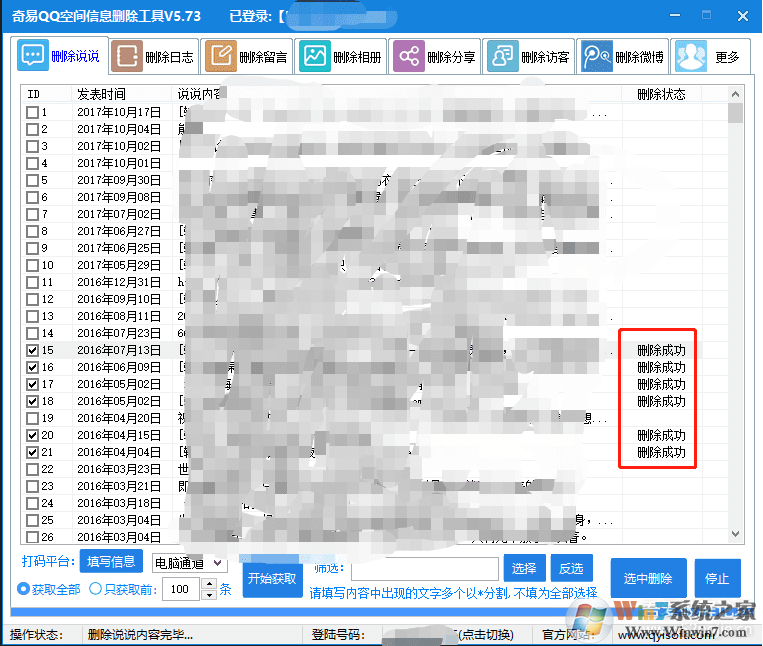Tick the checkbox for row 10
Screen dimensions: 763x646
33,266
